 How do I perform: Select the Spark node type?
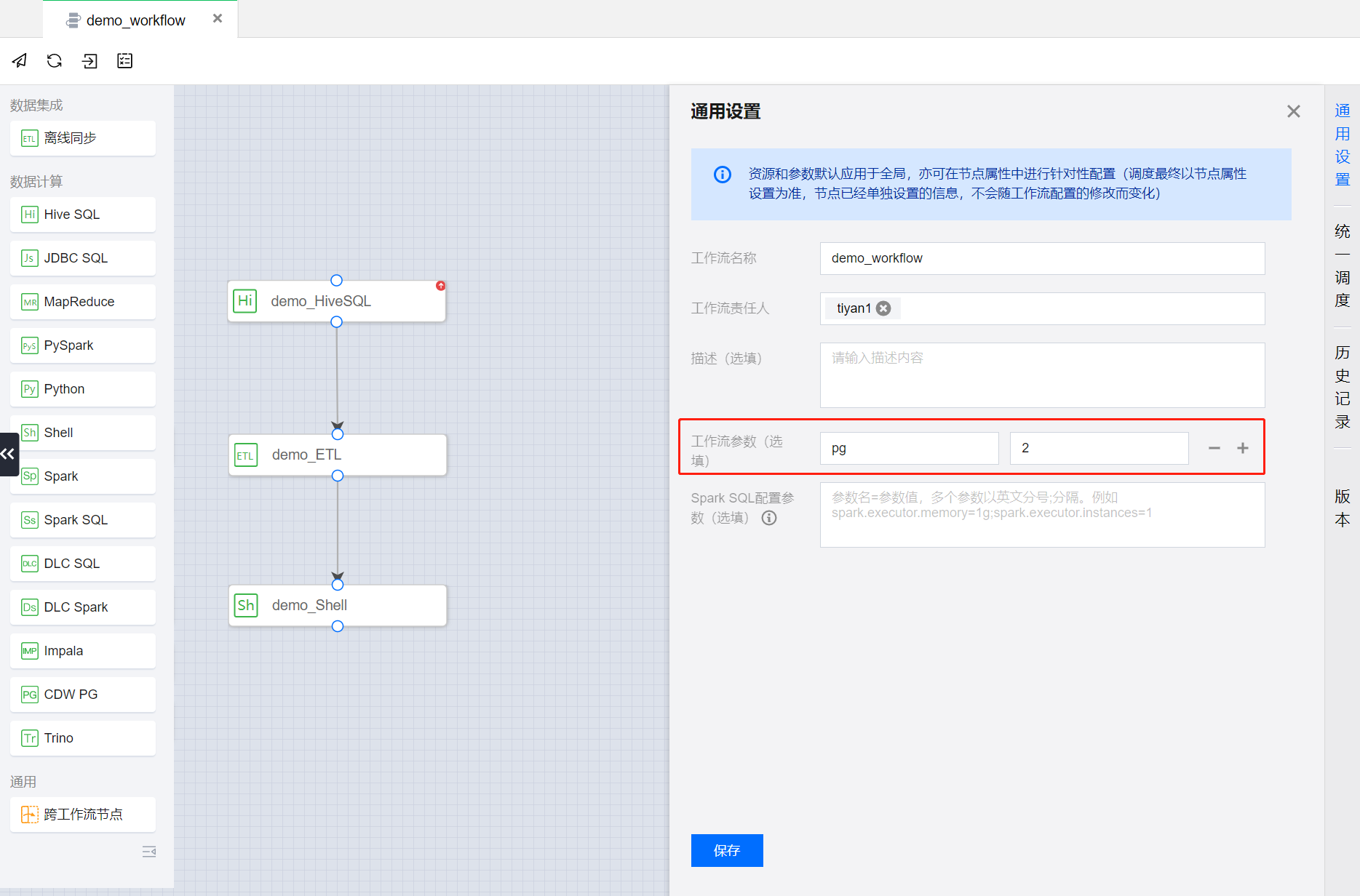tap(83, 476)
